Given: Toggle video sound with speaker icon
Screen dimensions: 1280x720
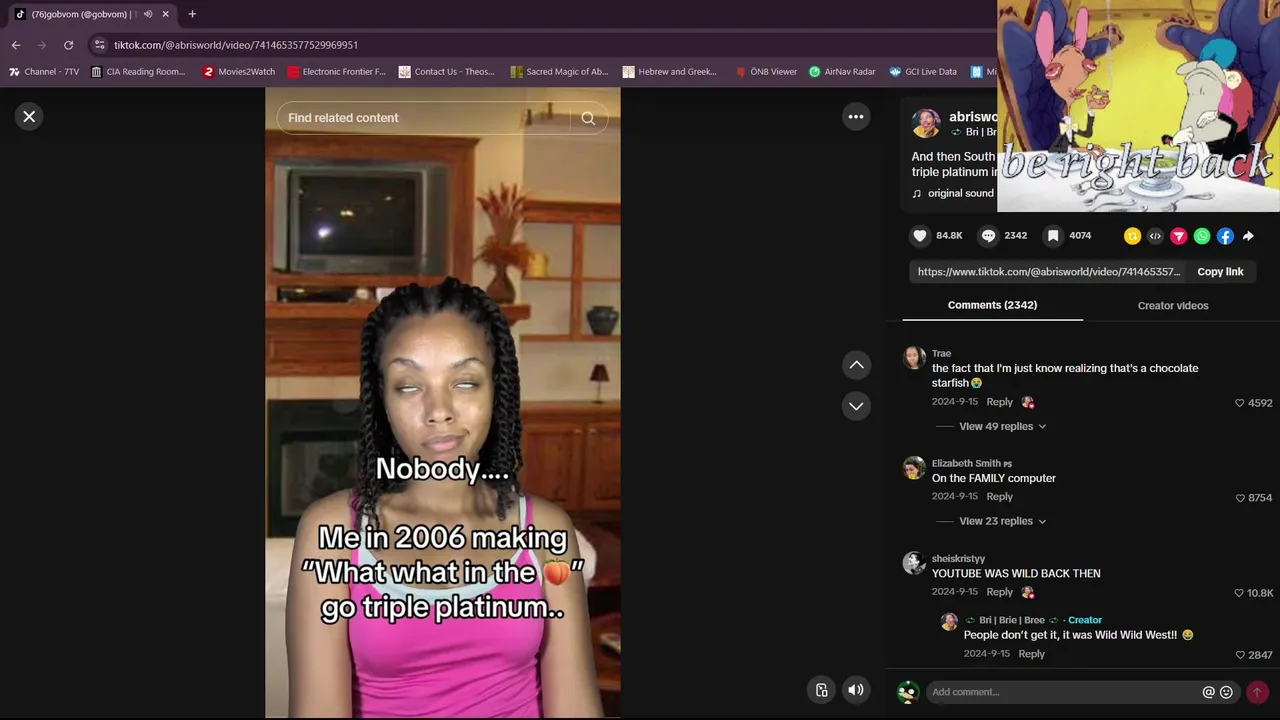Looking at the screenshot, I should pos(856,690).
